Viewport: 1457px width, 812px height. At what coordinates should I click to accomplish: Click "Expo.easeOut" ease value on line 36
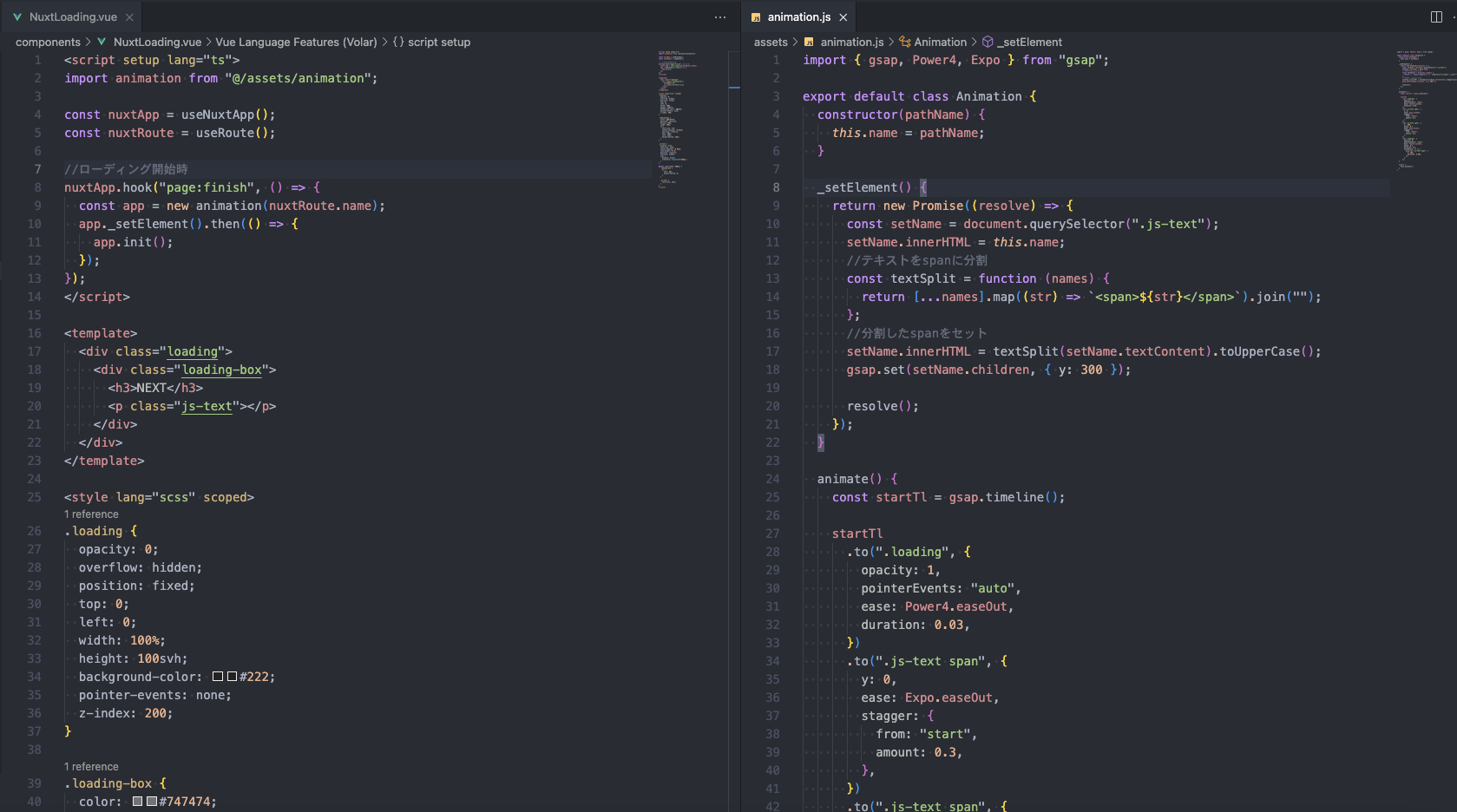click(948, 697)
